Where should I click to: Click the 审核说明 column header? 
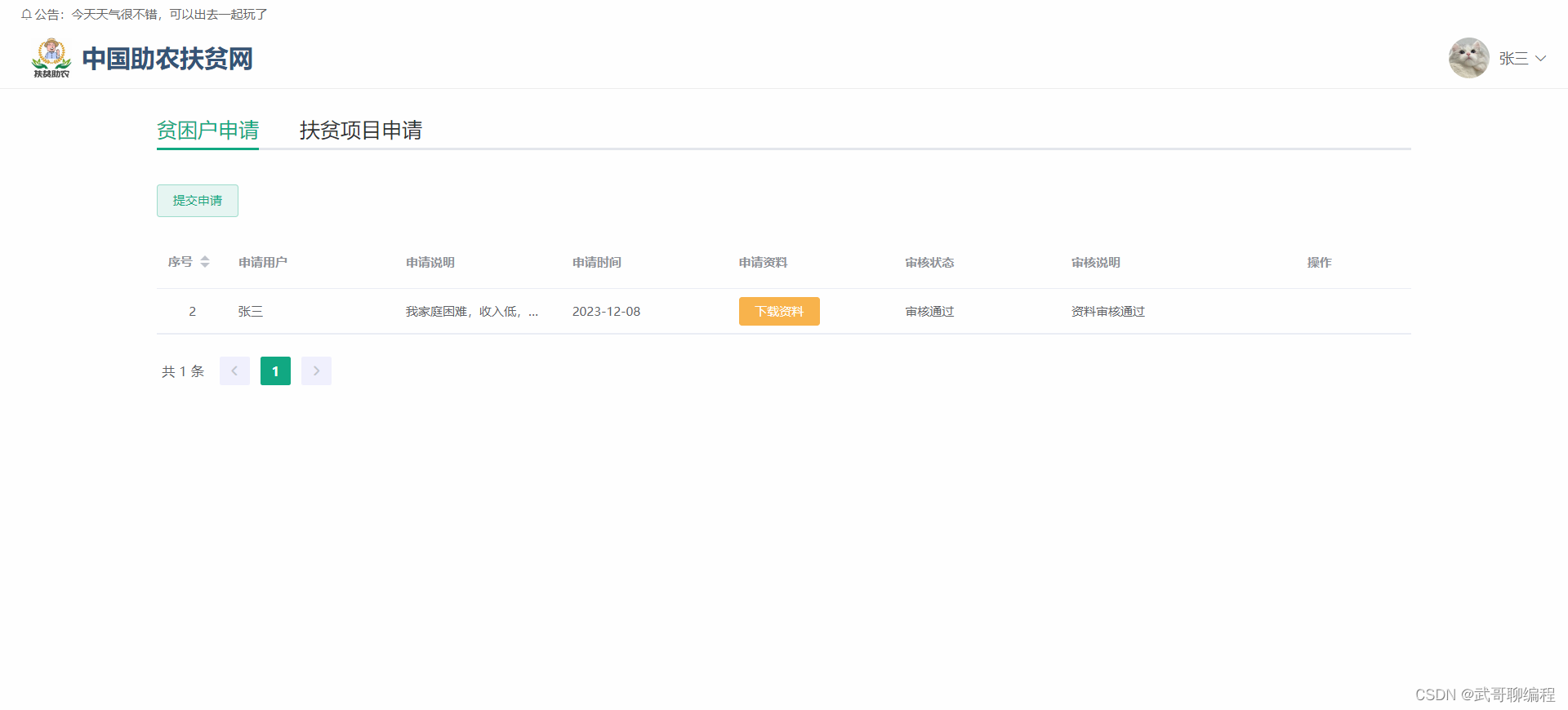(x=1096, y=262)
